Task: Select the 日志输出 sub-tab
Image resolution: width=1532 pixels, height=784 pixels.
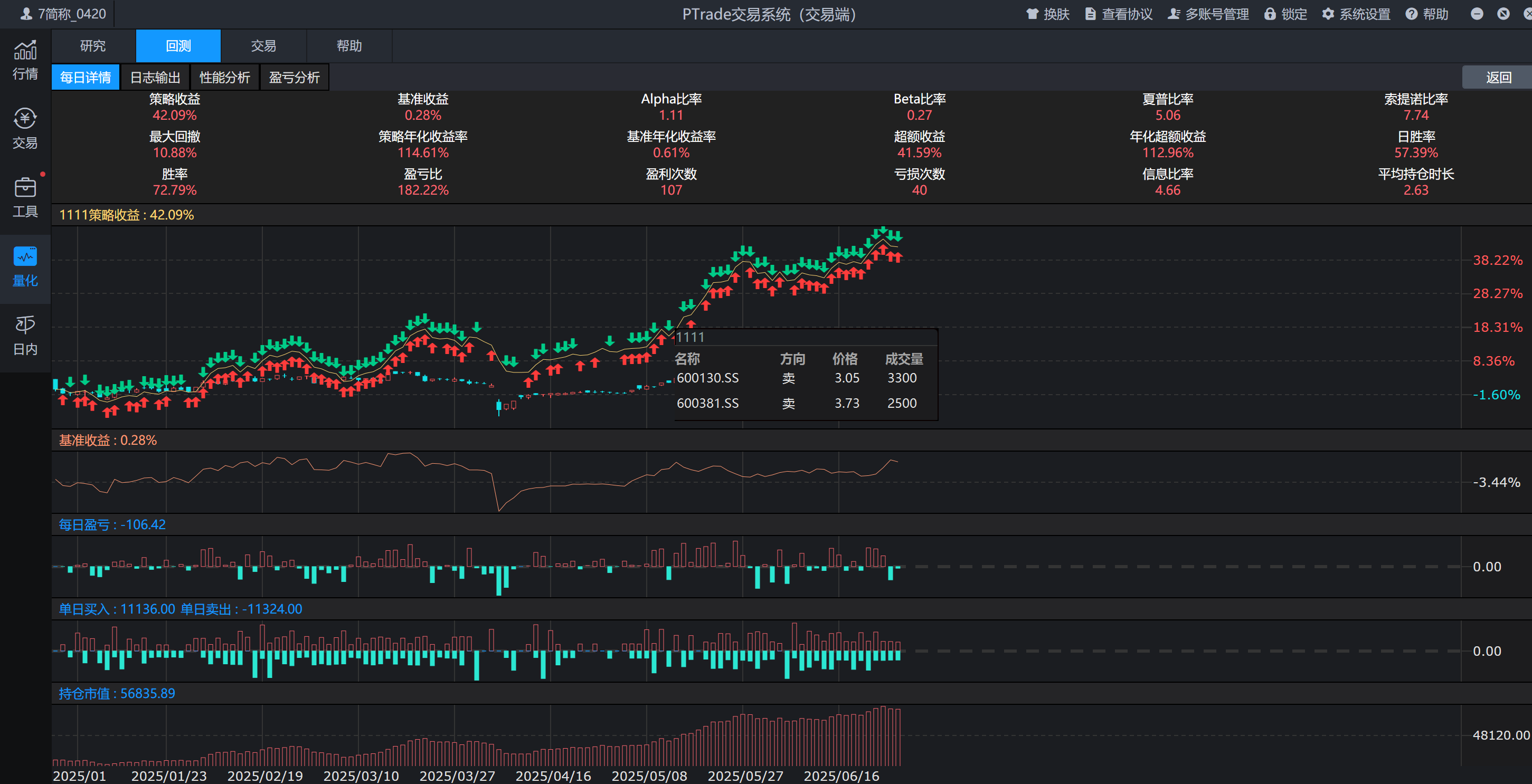Action: point(155,77)
